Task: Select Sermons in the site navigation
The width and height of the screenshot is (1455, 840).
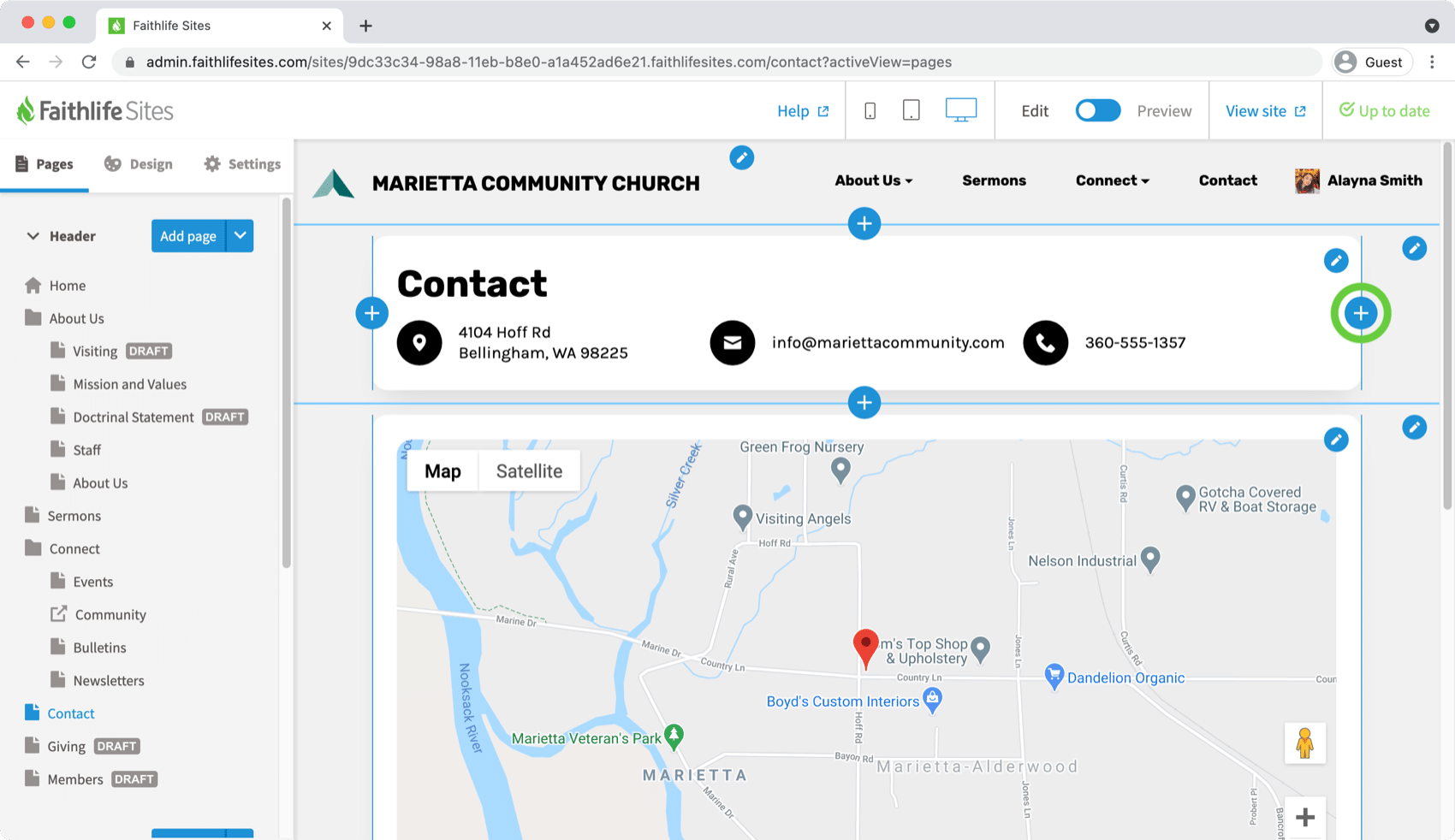Action: [x=994, y=180]
